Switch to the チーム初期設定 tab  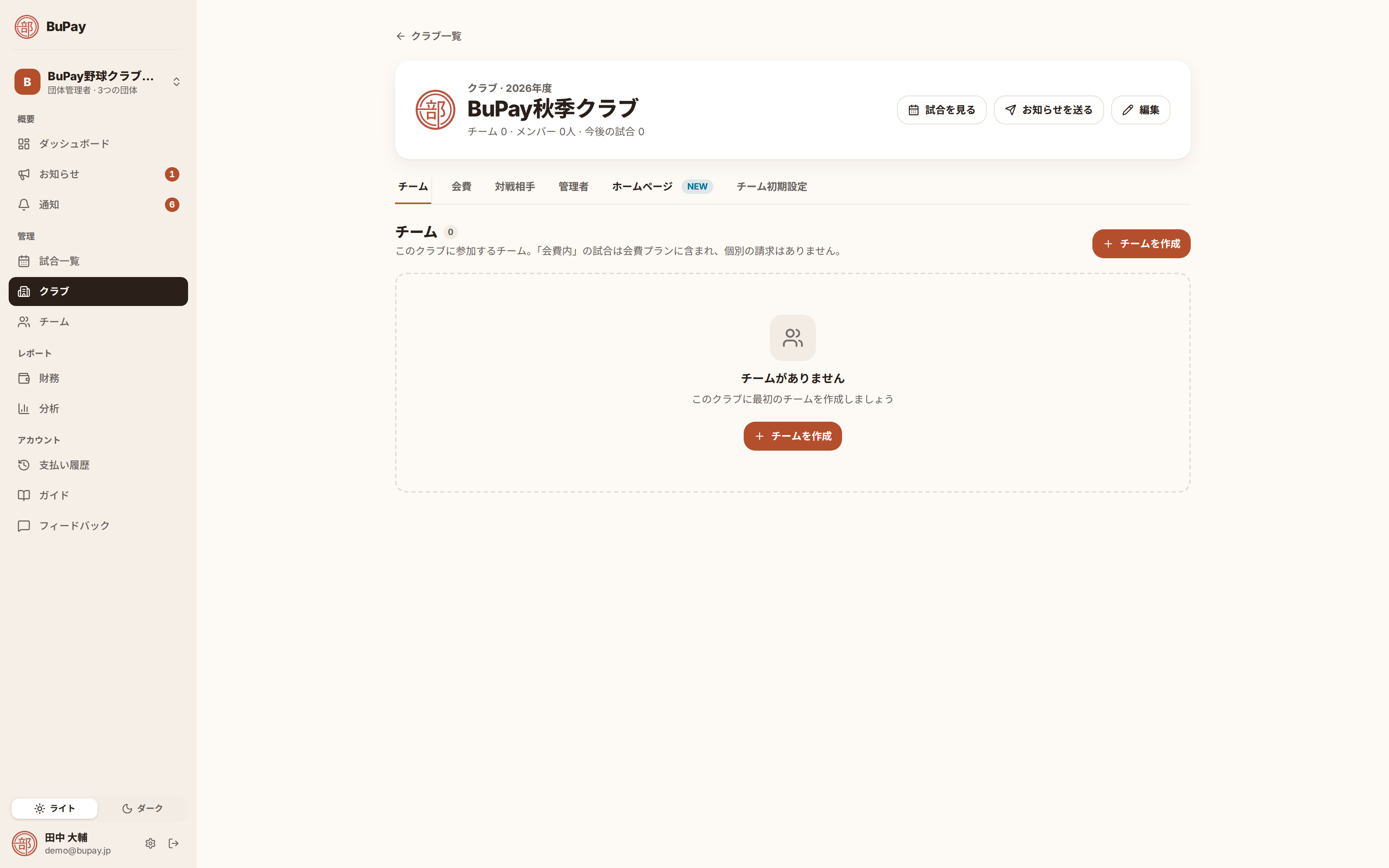pyautogui.click(x=772, y=187)
